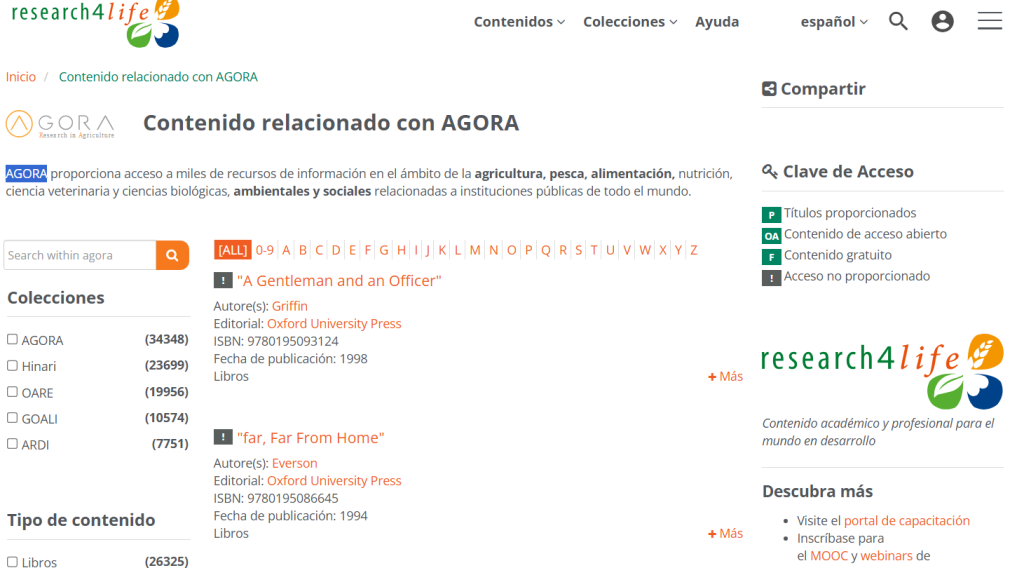Screen dimensions: 1024x568
Task: Click the AGORA Research in Agriculture logo
Action: click(x=60, y=124)
